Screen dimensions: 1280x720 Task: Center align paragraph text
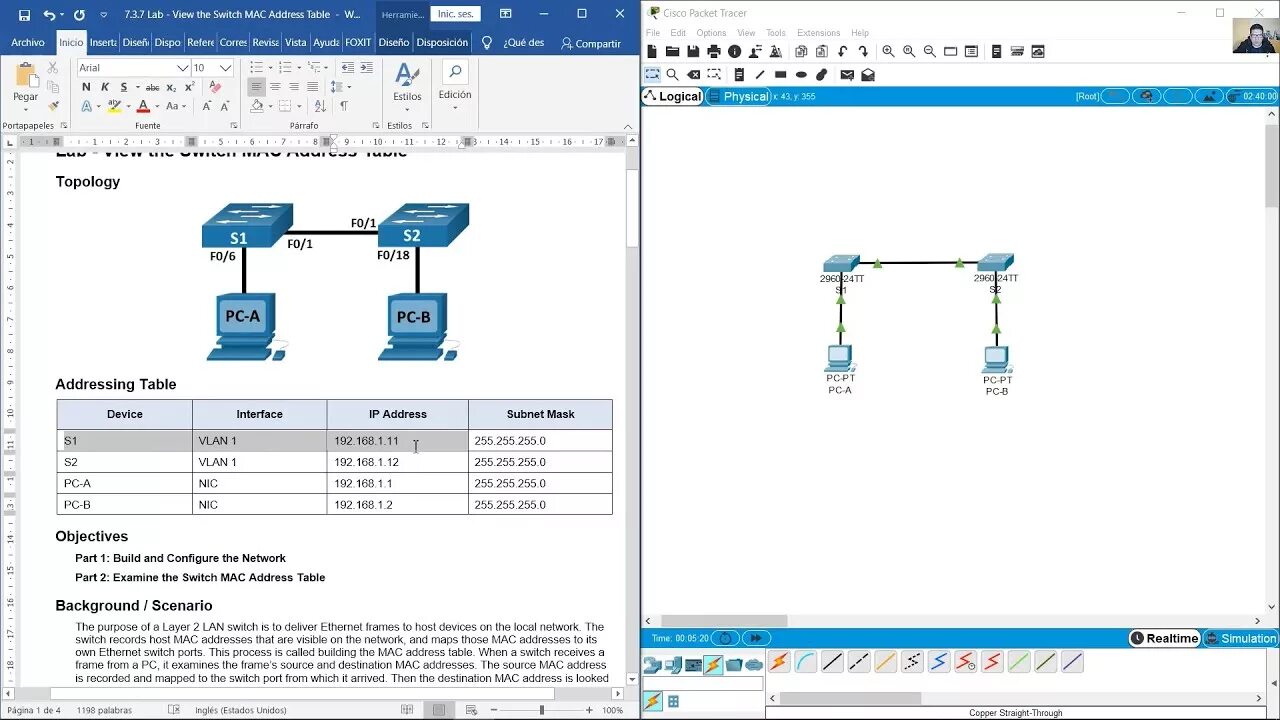point(275,87)
